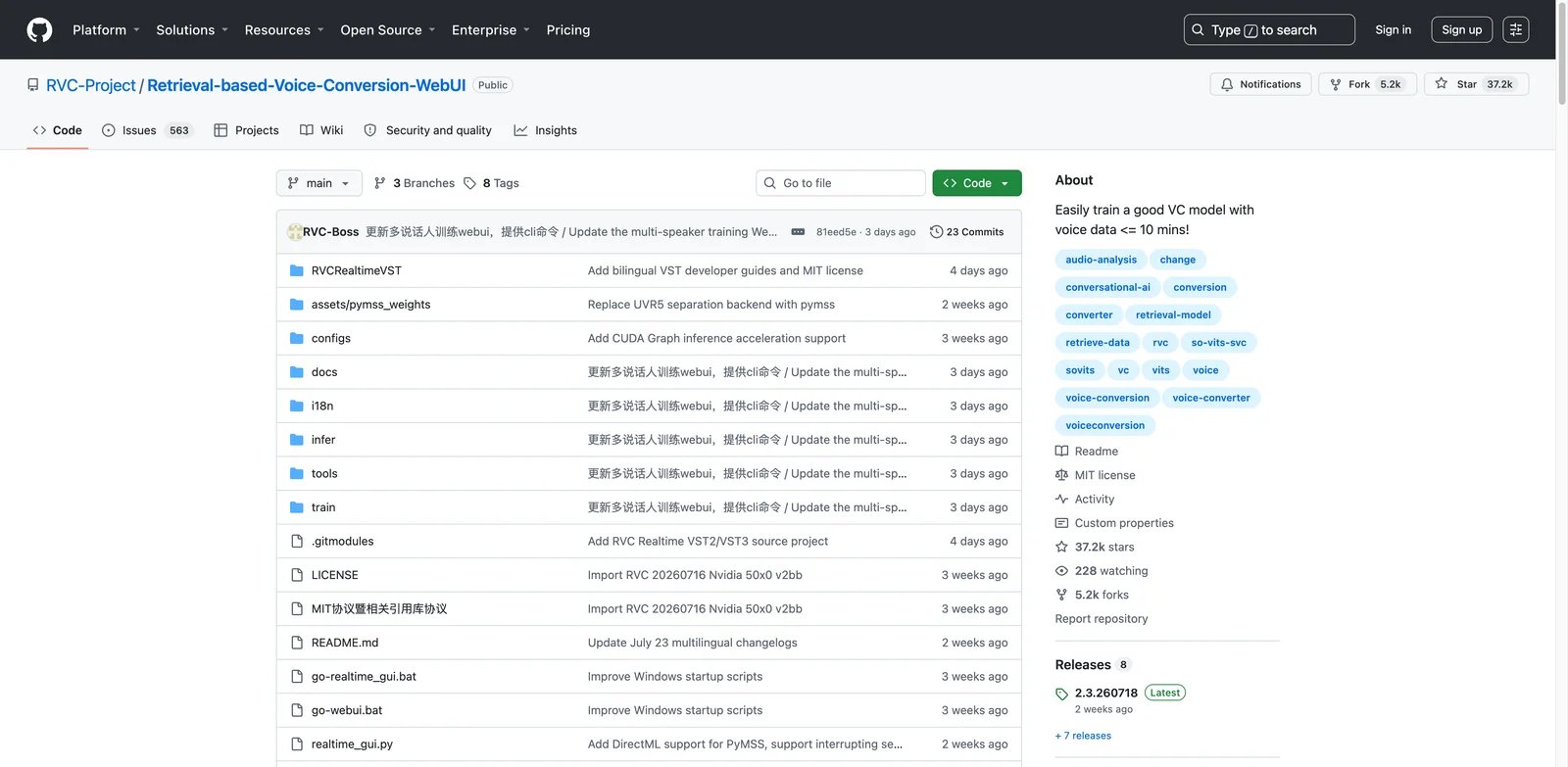View the 37.2k stars link
The height and width of the screenshot is (767, 1568).
coord(1095,547)
